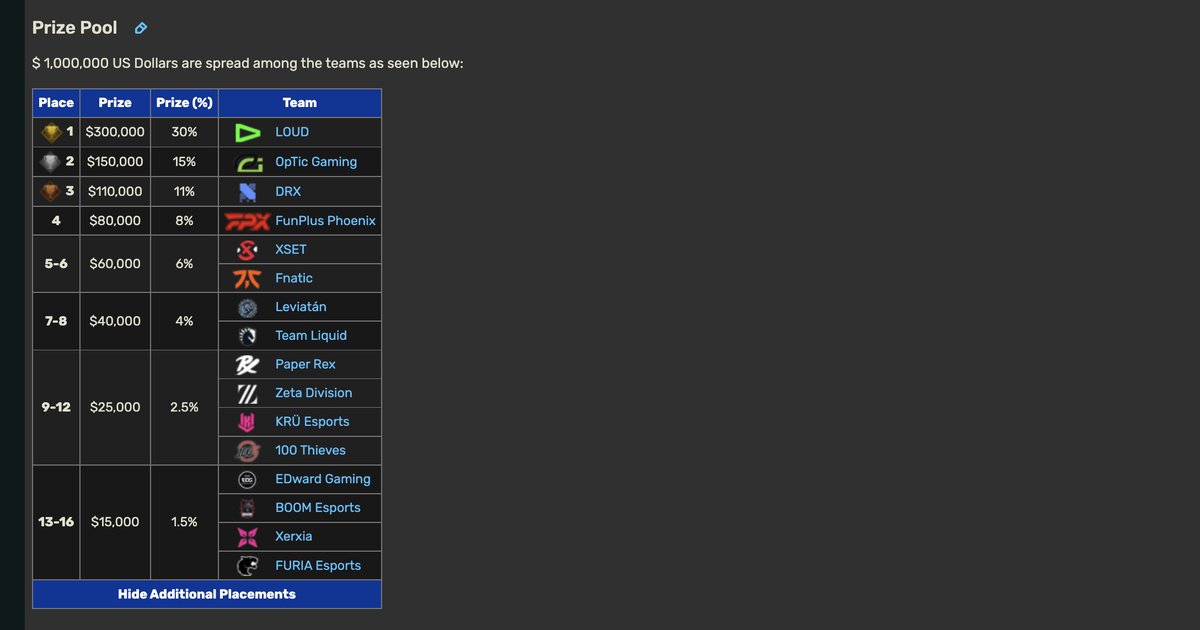1200x630 pixels.
Task: Click the Place column header
Action: pos(56,103)
